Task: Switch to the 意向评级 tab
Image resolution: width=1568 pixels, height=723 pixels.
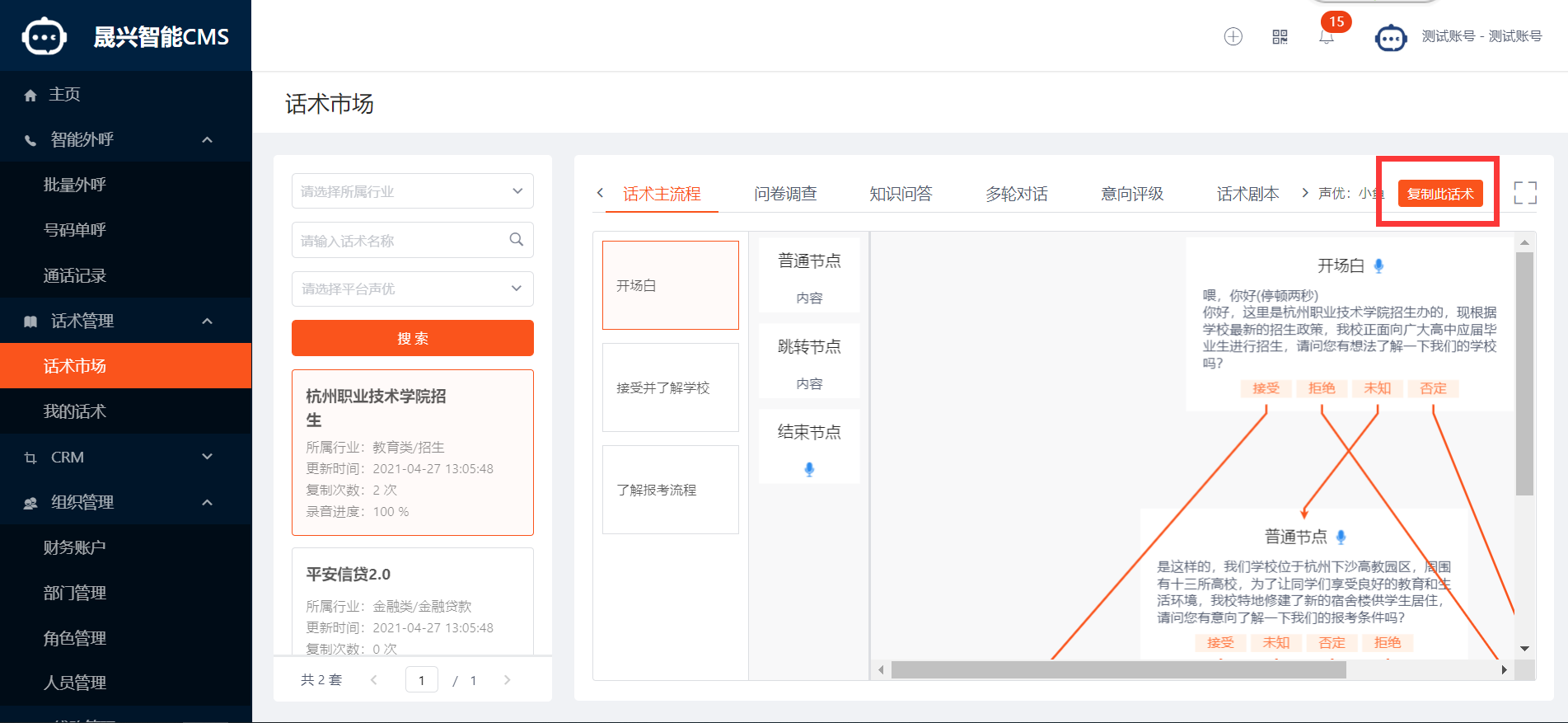Action: [1132, 194]
